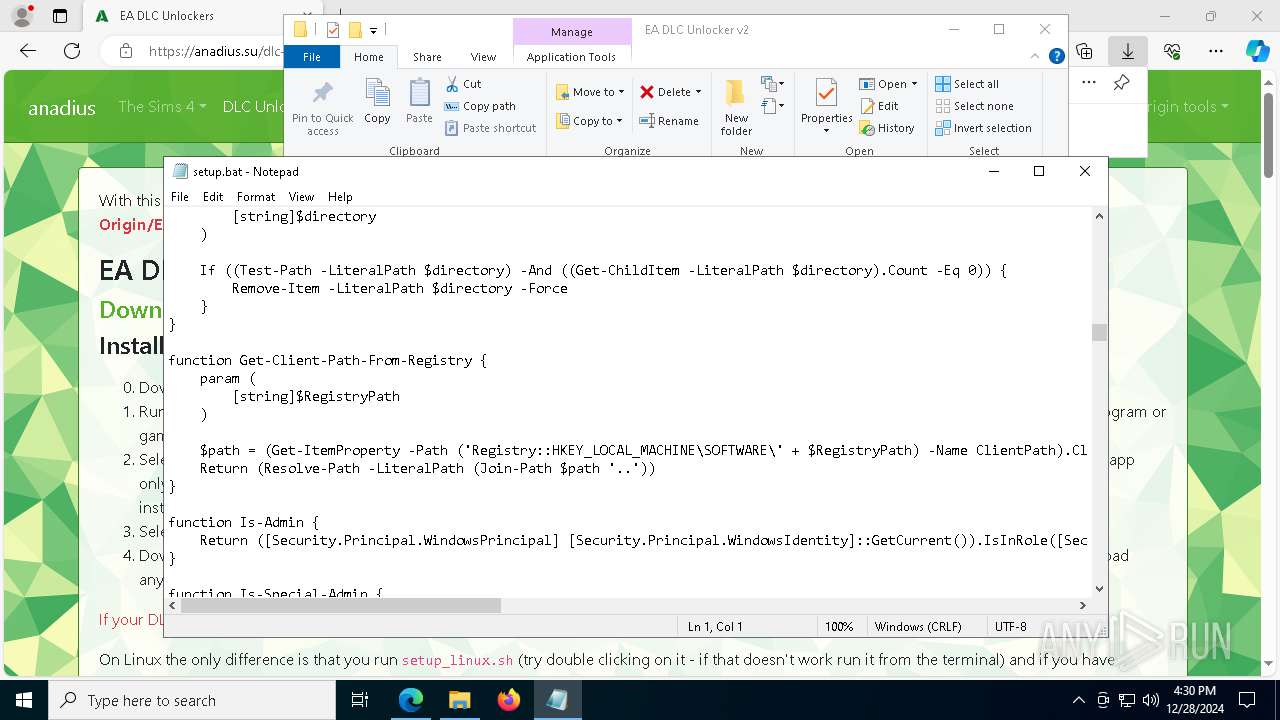Click Edge profile avatar icon
The width and height of the screenshot is (1280, 720).
click(x=24, y=16)
